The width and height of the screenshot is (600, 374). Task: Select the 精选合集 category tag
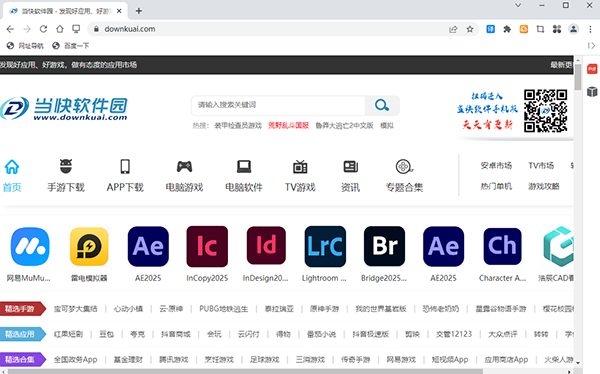[23, 359]
